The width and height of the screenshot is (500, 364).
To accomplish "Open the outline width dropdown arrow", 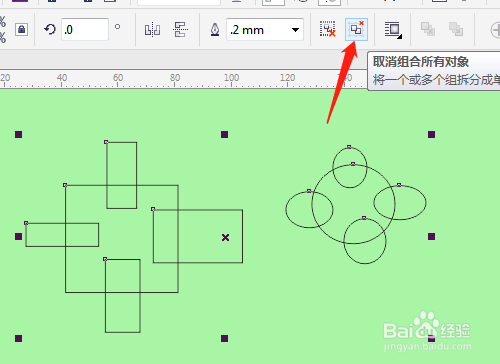I will (295, 30).
